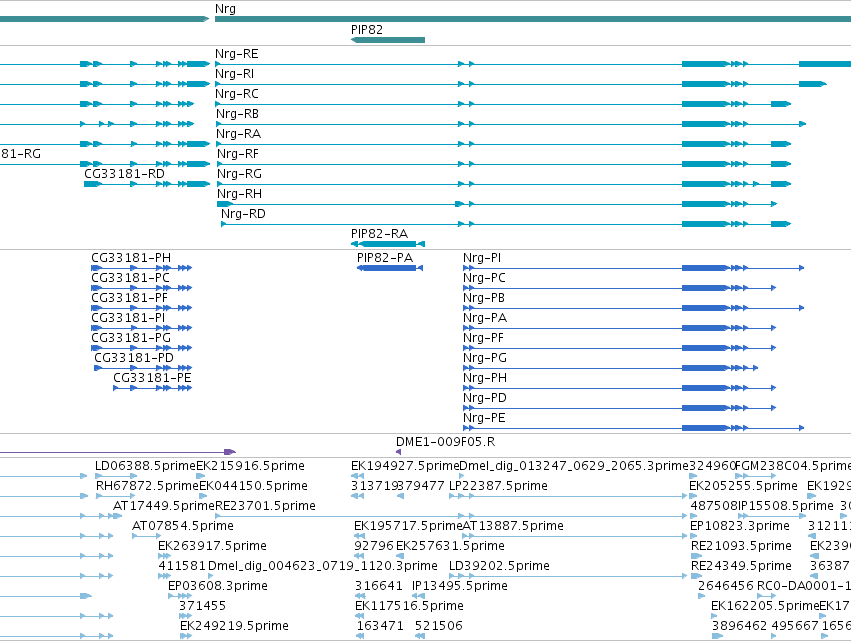Select the CG33181-PE label
This screenshot has height=641, width=851.
pyautogui.click(x=152, y=378)
